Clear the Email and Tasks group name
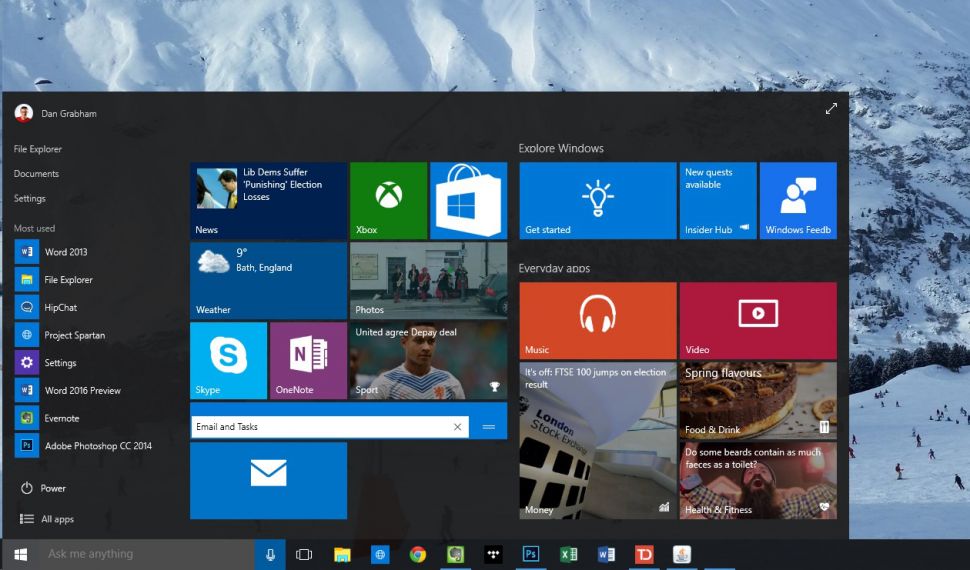 (457, 427)
